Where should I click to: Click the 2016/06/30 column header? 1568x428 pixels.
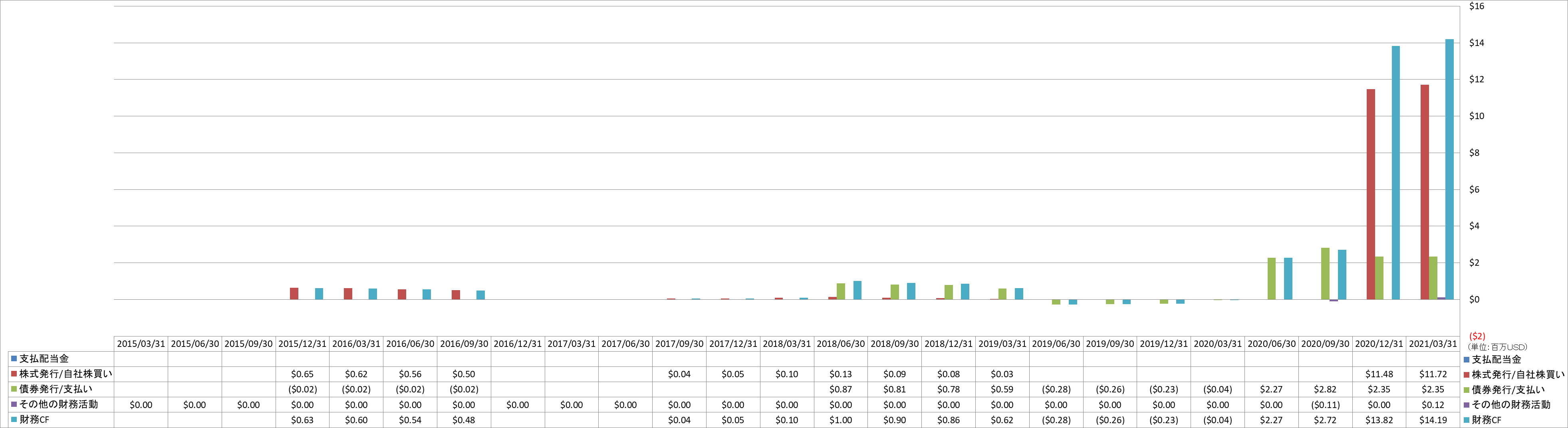(x=410, y=344)
